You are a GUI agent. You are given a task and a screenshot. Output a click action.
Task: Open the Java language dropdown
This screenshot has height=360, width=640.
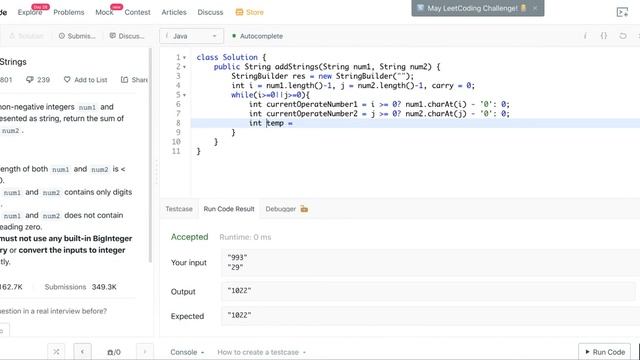[x=191, y=36]
